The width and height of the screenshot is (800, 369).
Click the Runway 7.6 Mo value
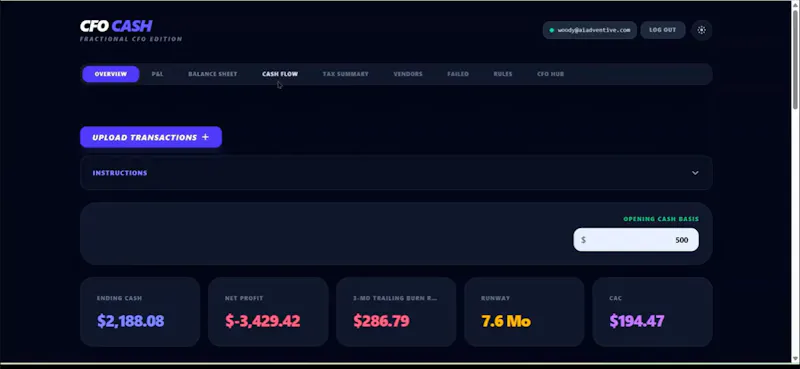(506, 321)
